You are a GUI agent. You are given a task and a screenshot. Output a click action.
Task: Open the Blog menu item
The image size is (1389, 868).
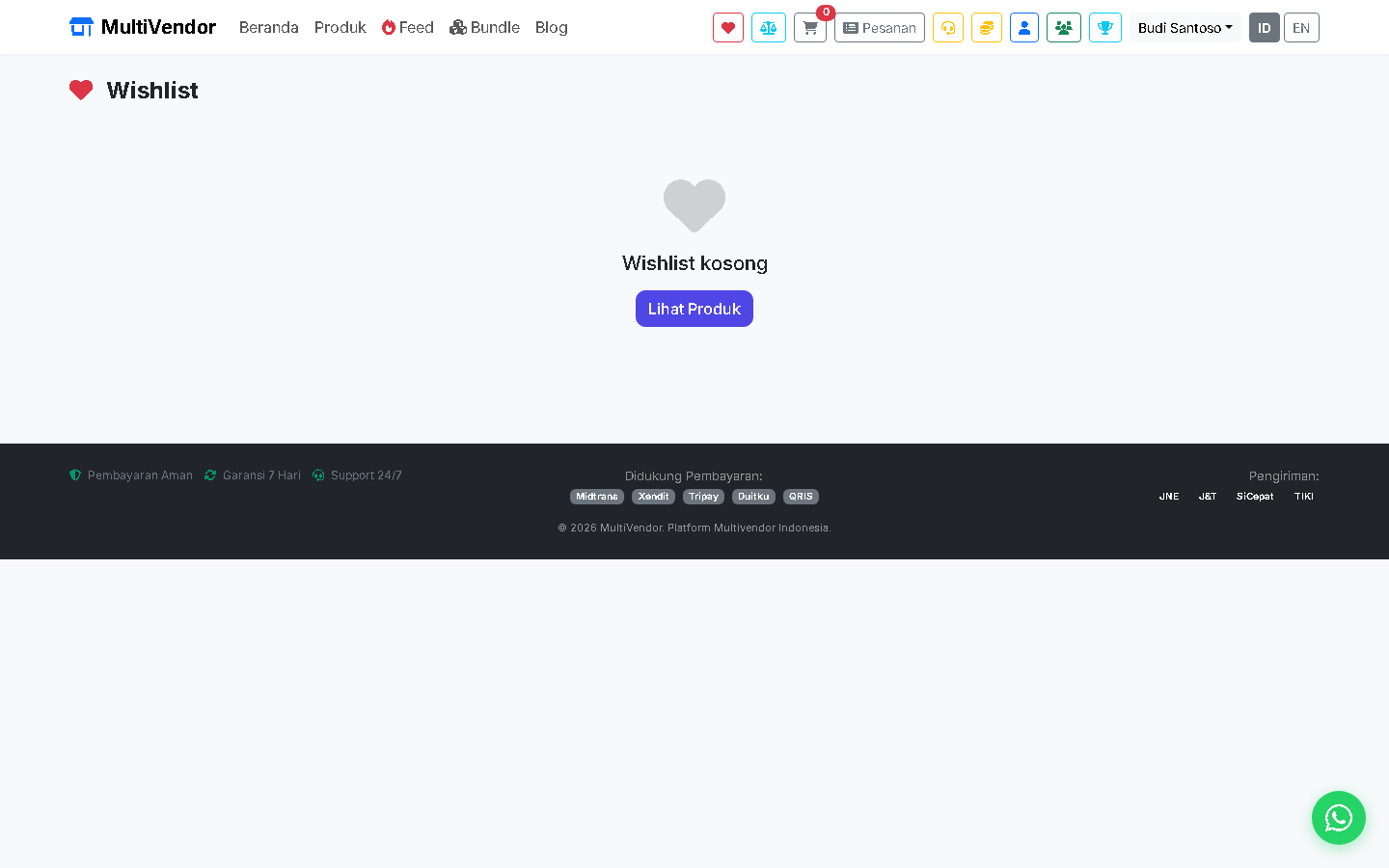point(552,27)
